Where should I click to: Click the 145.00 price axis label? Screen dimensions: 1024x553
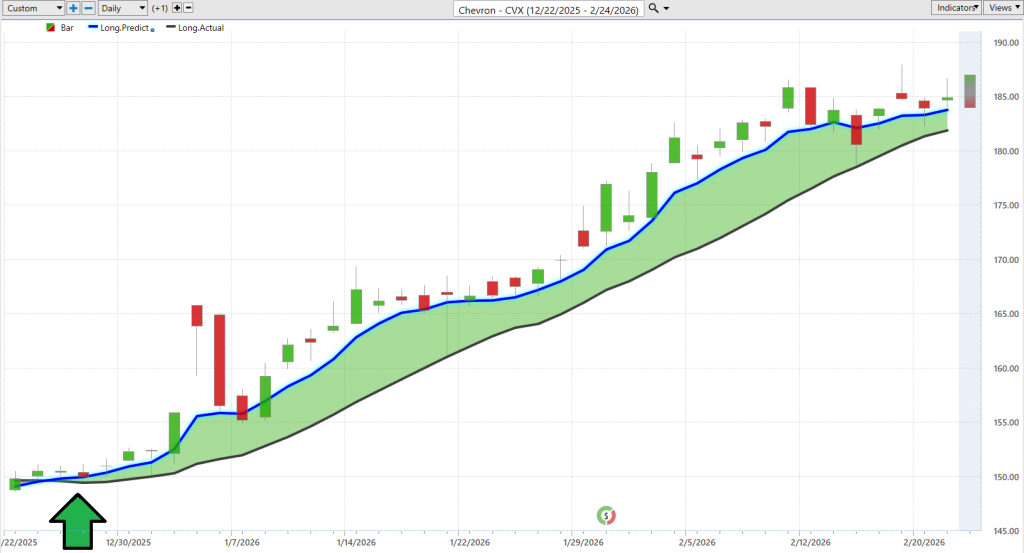click(x=1006, y=531)
